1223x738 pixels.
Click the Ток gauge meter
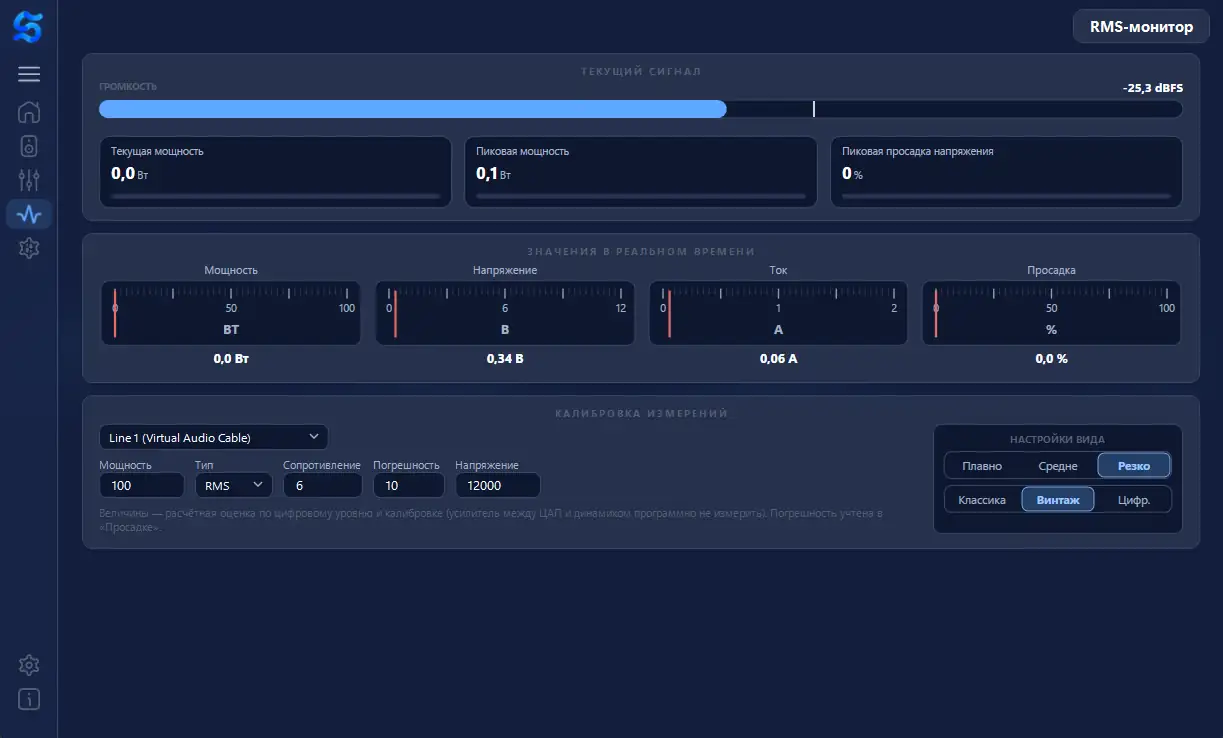pos(779,313)
